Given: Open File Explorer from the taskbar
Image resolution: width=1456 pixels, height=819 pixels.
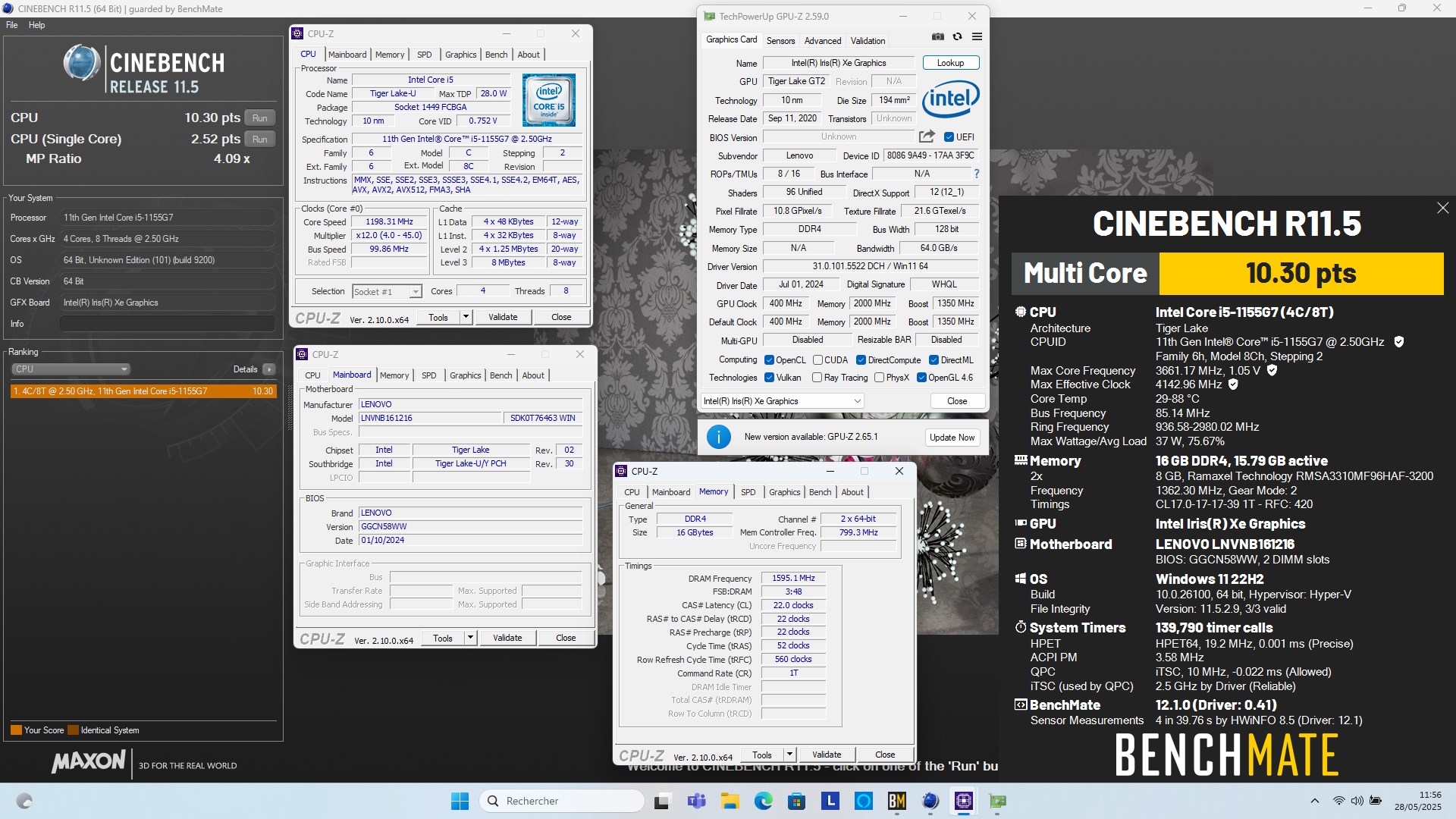Looking at the screenshot, I should pos(730,801).
